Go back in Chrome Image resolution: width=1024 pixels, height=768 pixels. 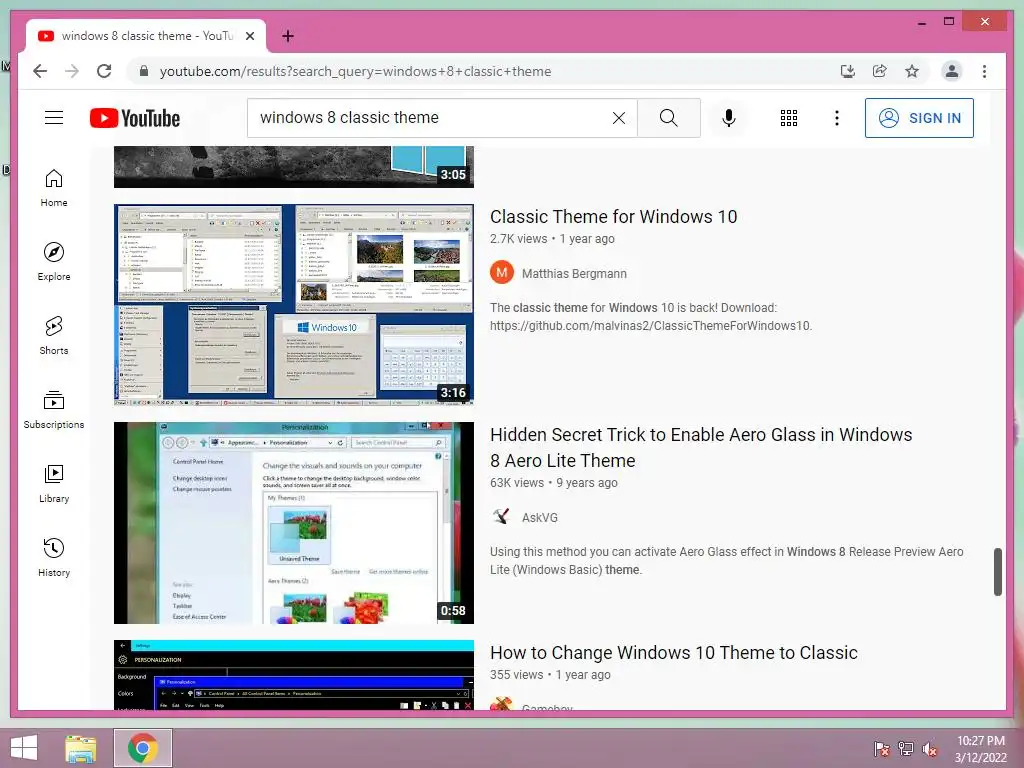(40, 71)
